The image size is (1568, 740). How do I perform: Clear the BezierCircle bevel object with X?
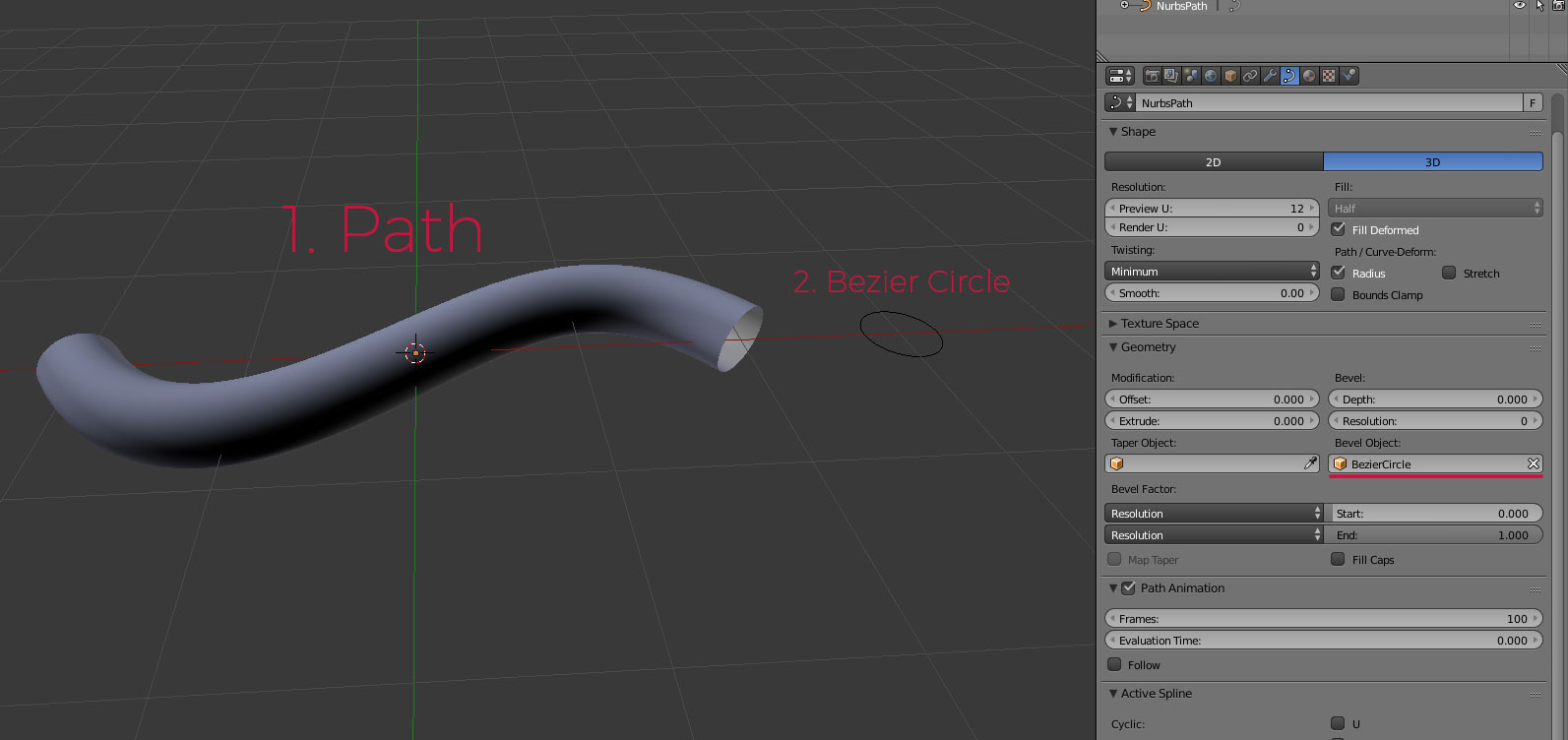click(x=1534, y=463)
